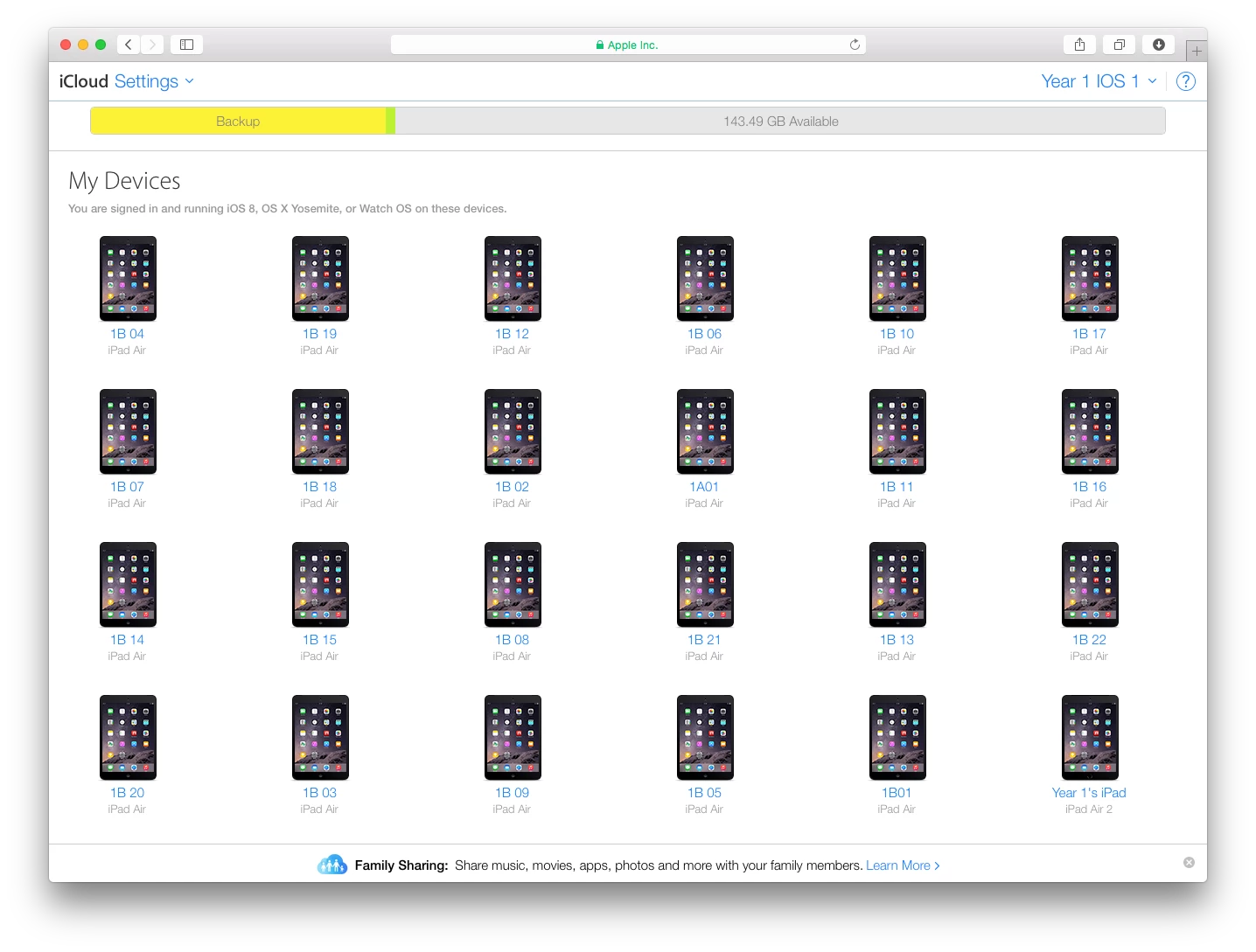
Task: Open the 1B 10 iPad icon
Action: pyautogui.click(x=897, y=278)
